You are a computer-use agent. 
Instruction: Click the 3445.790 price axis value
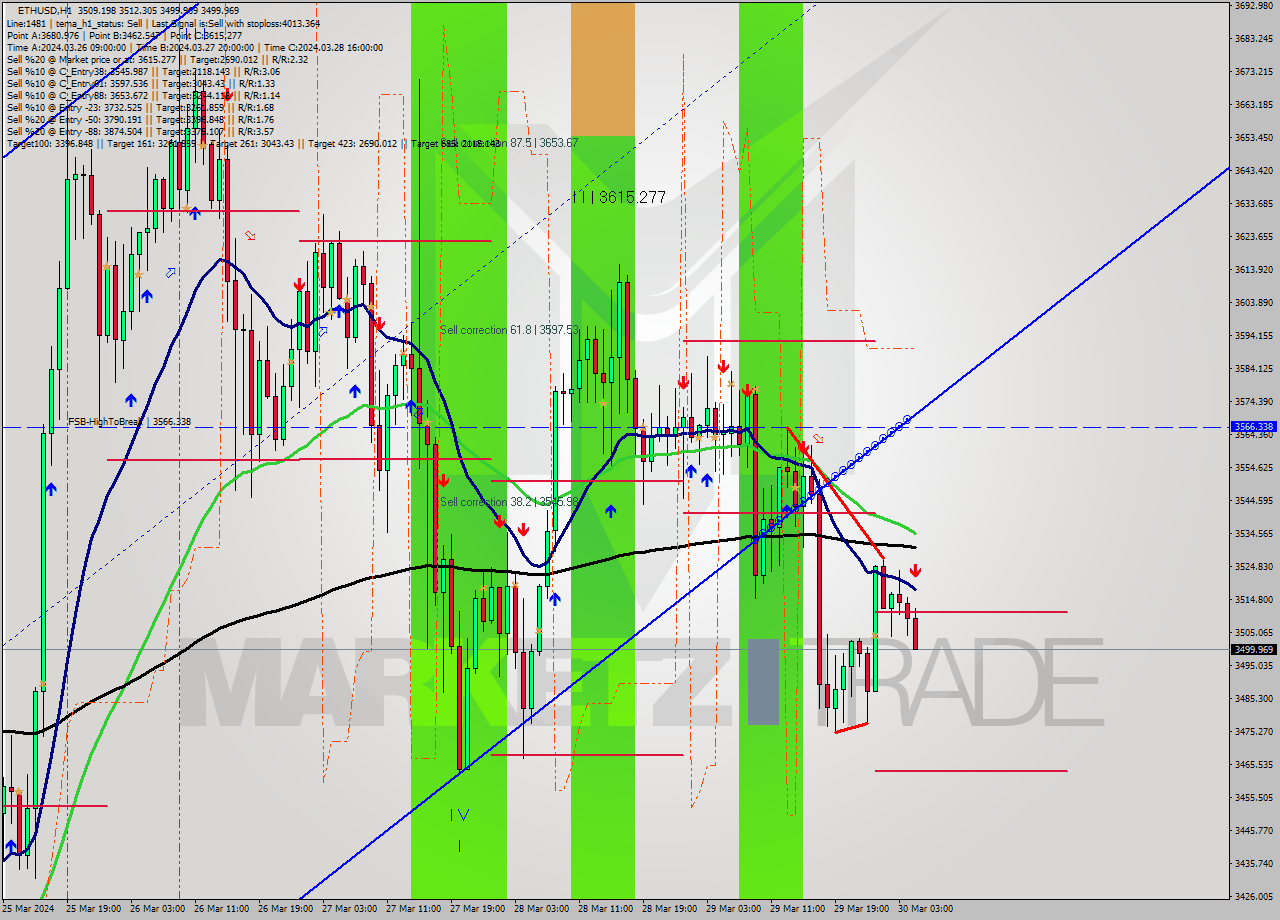tap(1254, 831)
